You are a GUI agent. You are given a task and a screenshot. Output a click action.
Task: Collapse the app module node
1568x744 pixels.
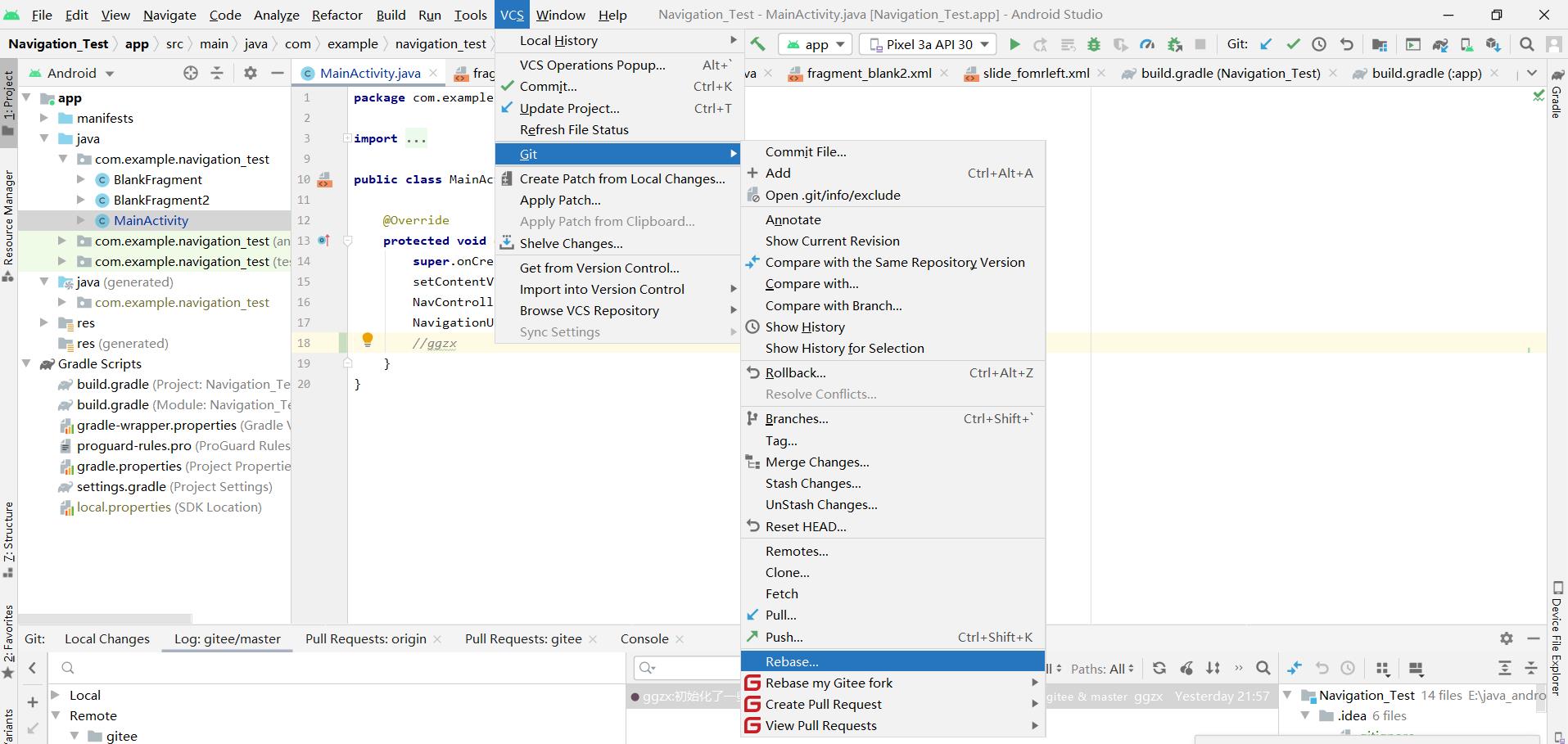click(x=26, y=97)
